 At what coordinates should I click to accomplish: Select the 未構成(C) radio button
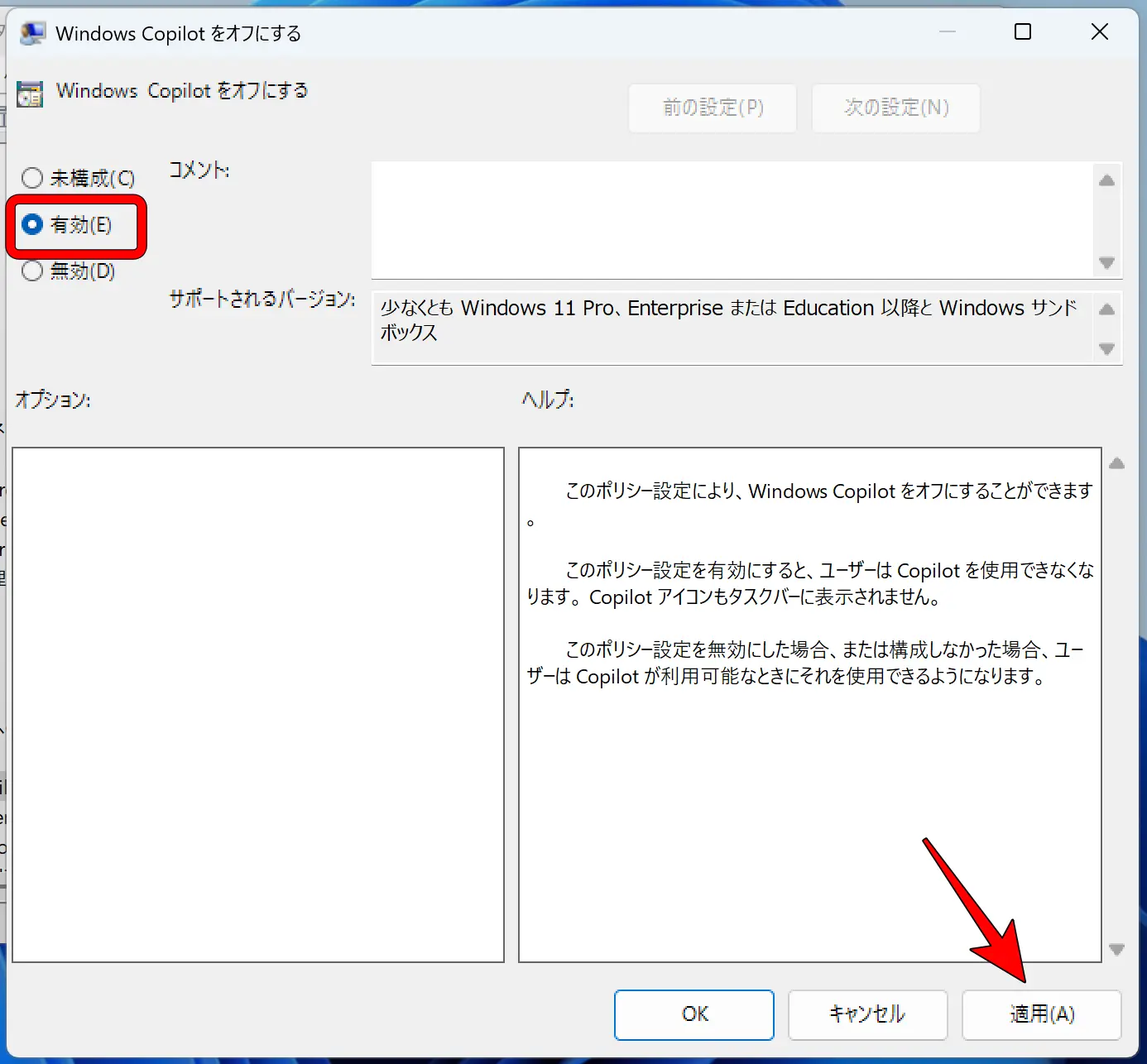[x=33, y=177]
